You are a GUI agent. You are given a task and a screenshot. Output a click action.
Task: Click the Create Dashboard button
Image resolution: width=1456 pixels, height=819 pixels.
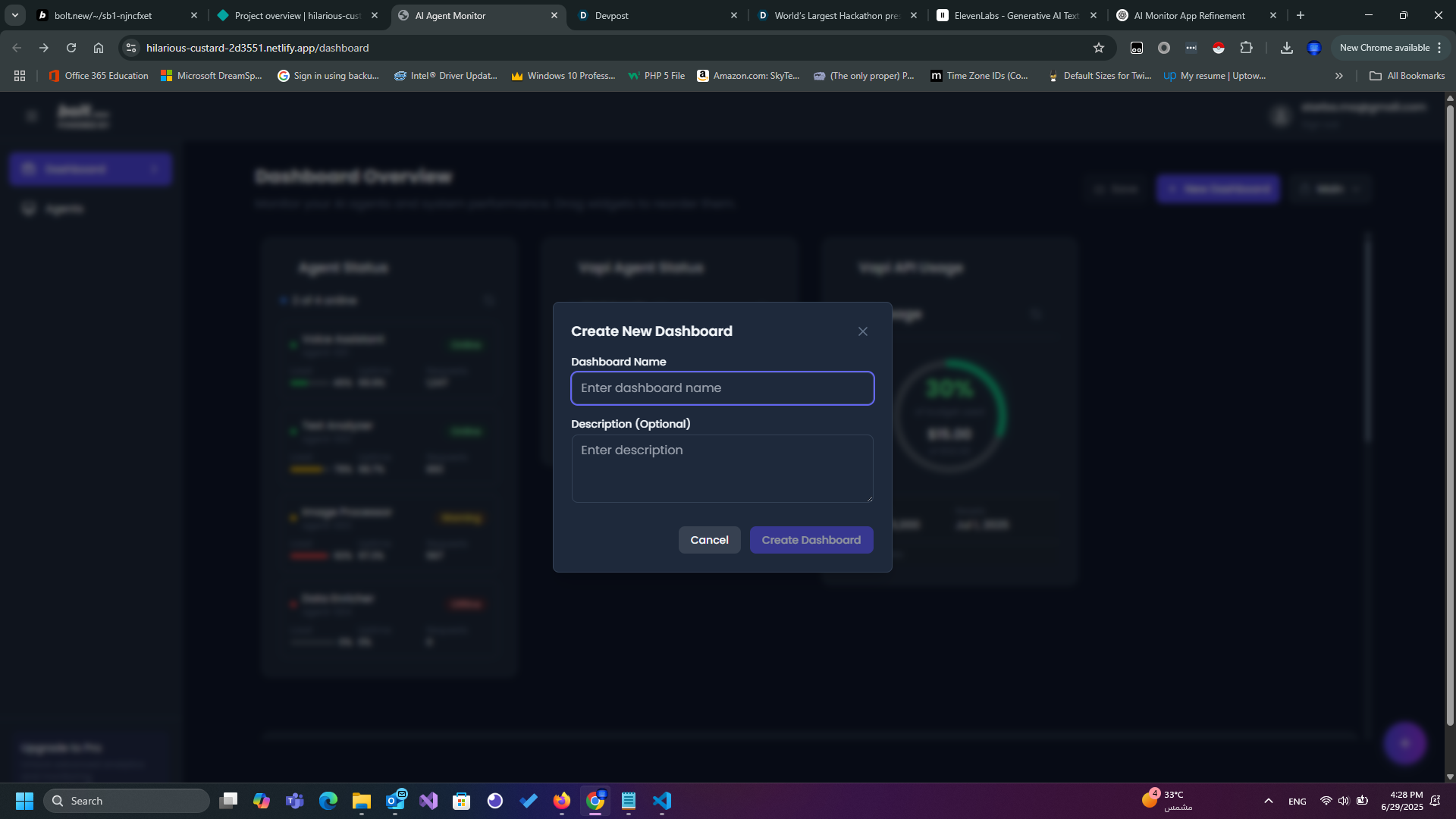[811, 540]
